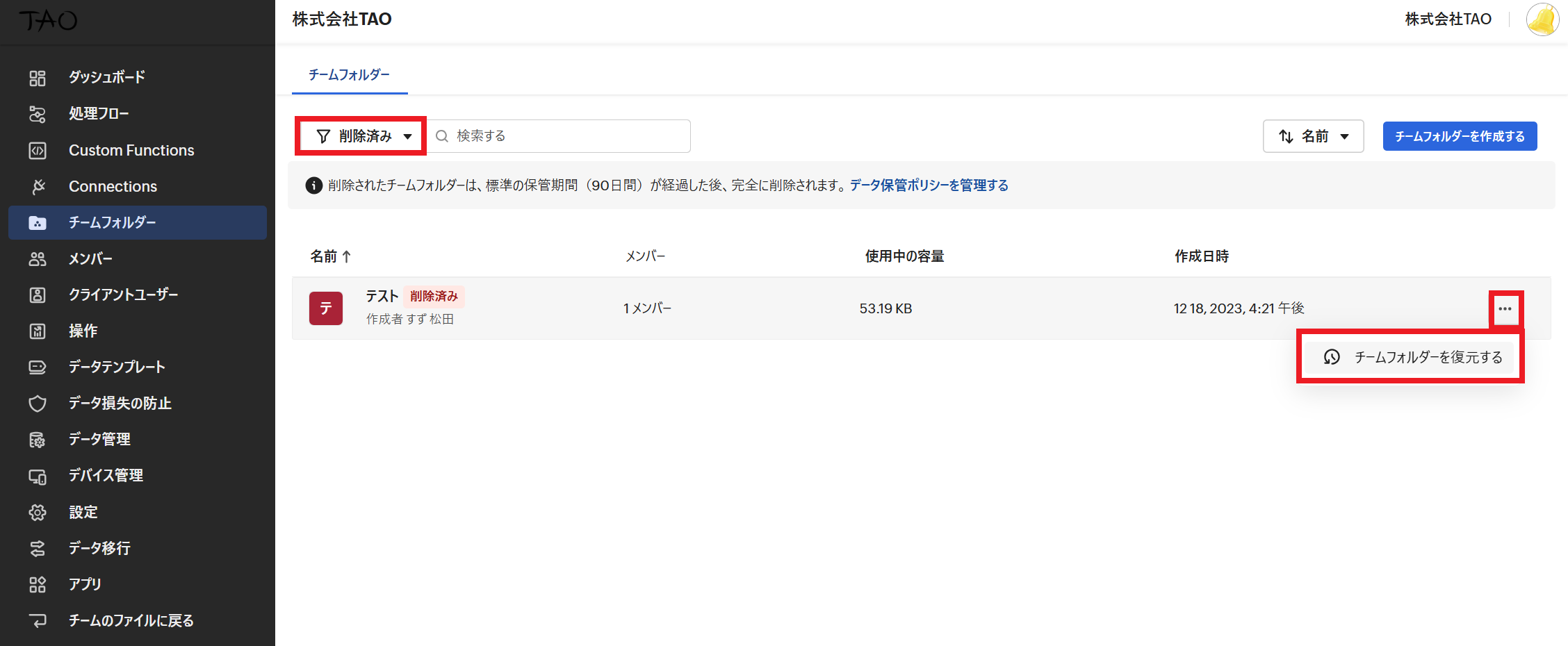Open メンバー in the sidebar
This screenshot has width=1568, height=646.
[x=90, y=259]
